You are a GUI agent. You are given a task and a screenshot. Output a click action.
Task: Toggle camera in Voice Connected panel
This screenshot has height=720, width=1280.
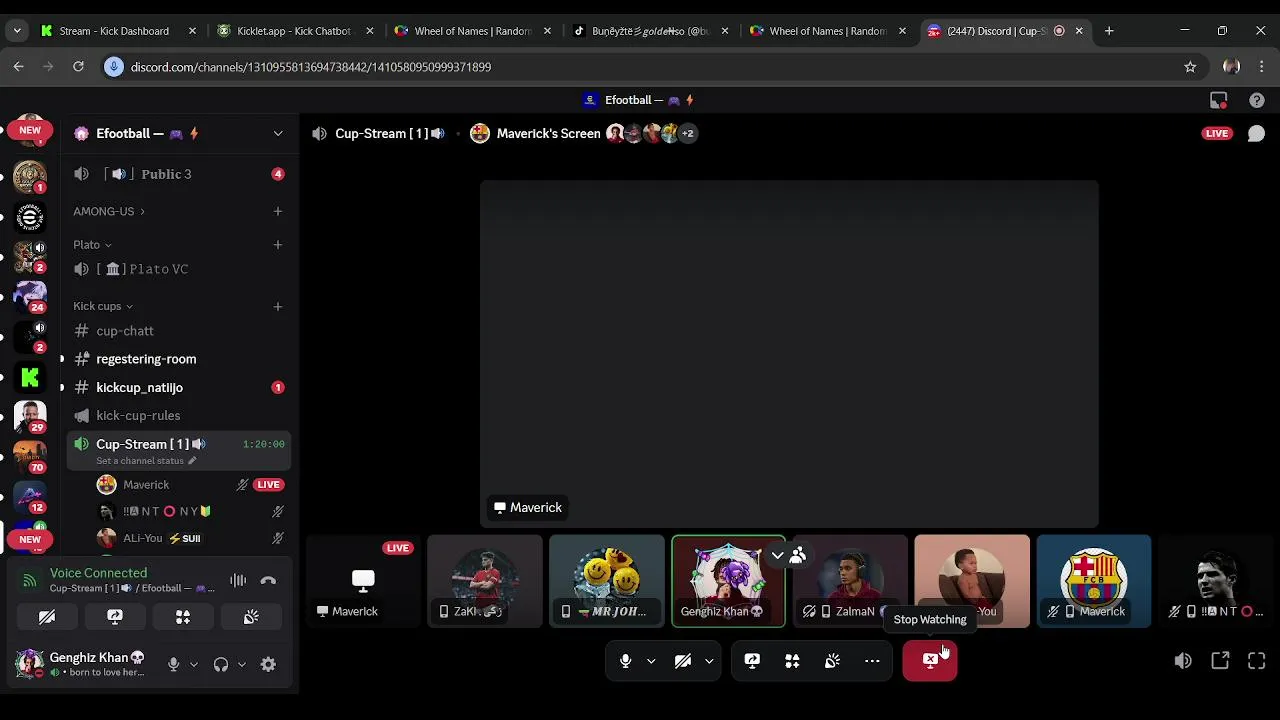click(x=47, y=617)
